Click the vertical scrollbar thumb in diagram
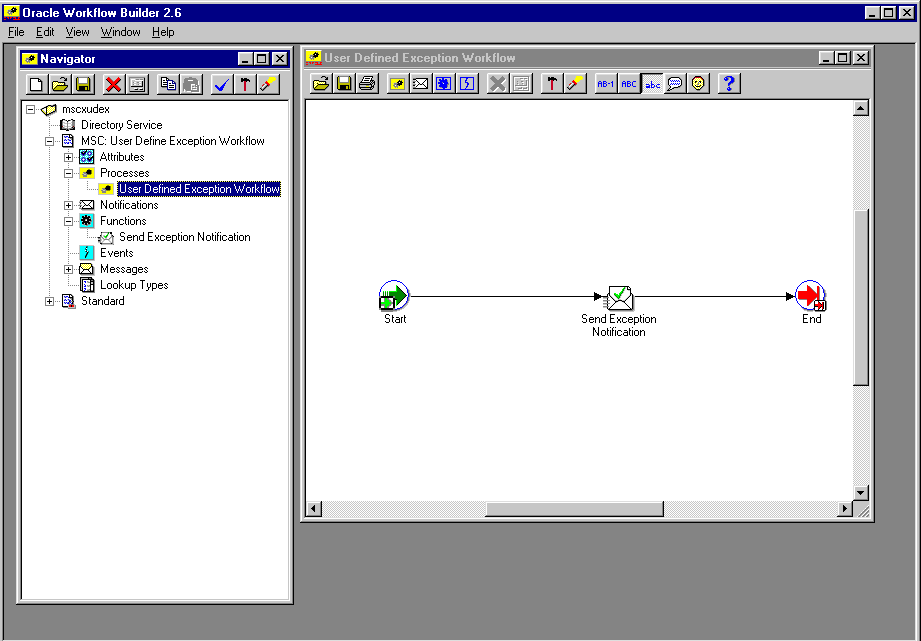921x641 pixels. point(861,297)
